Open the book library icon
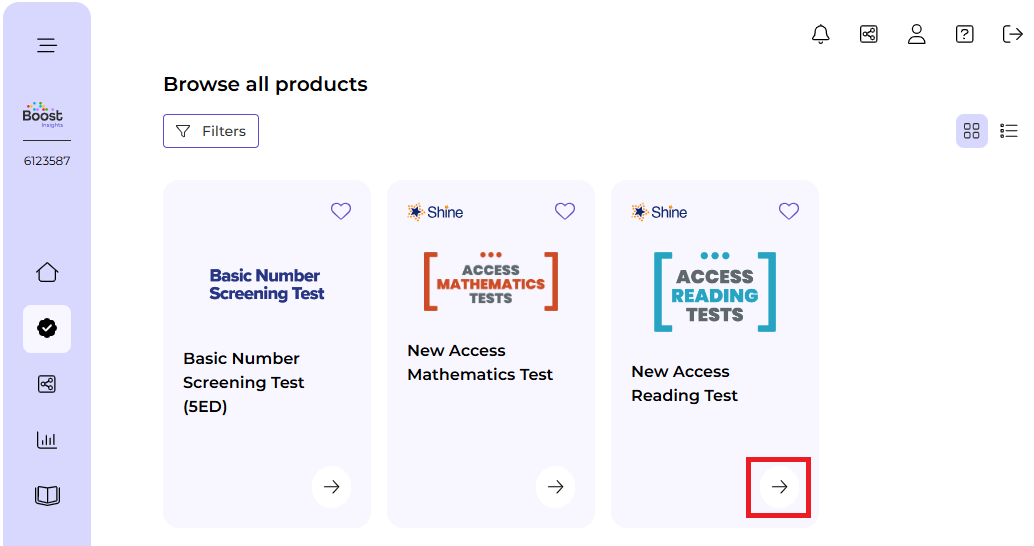 coord(47,496)
